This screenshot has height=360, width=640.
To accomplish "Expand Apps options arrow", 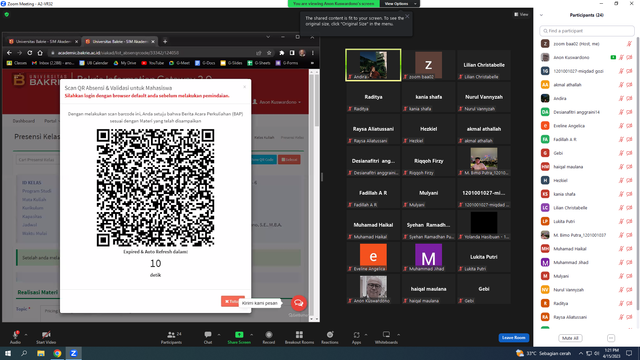I will [x=366, y=335].
